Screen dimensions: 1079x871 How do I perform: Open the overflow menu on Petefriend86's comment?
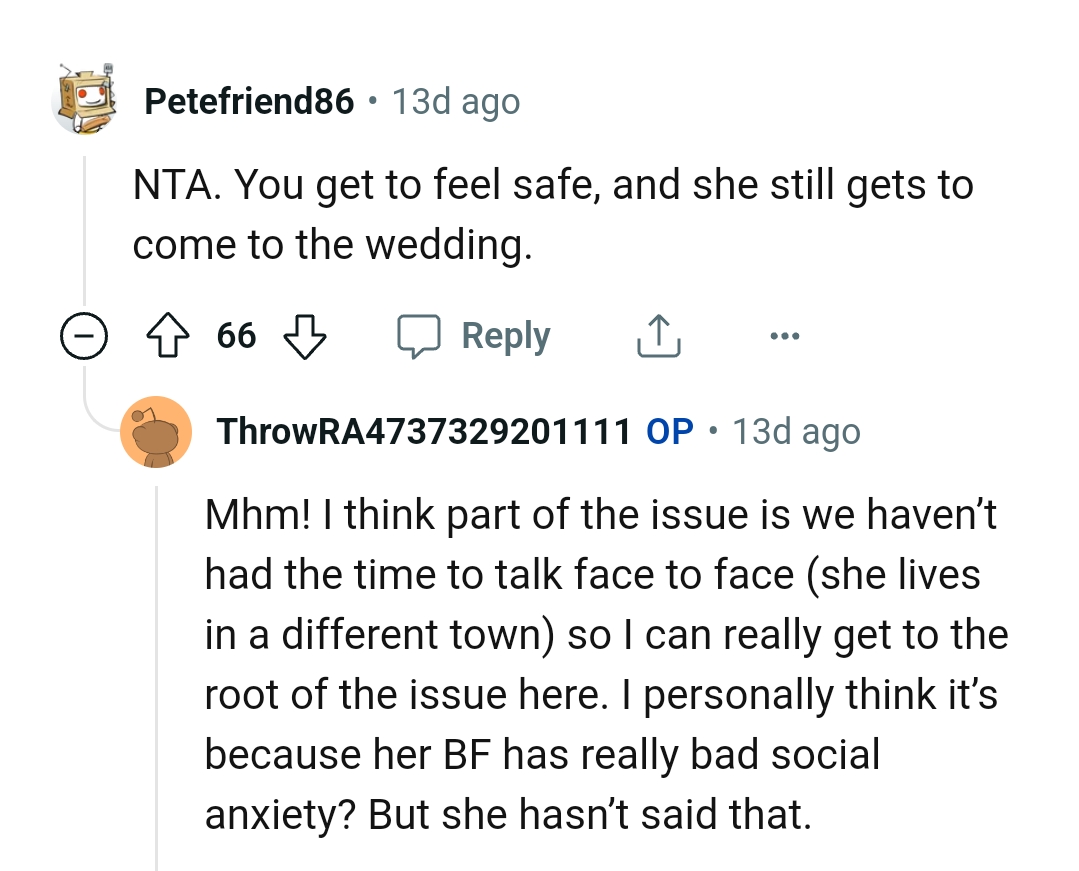click(x=784, y=336)
